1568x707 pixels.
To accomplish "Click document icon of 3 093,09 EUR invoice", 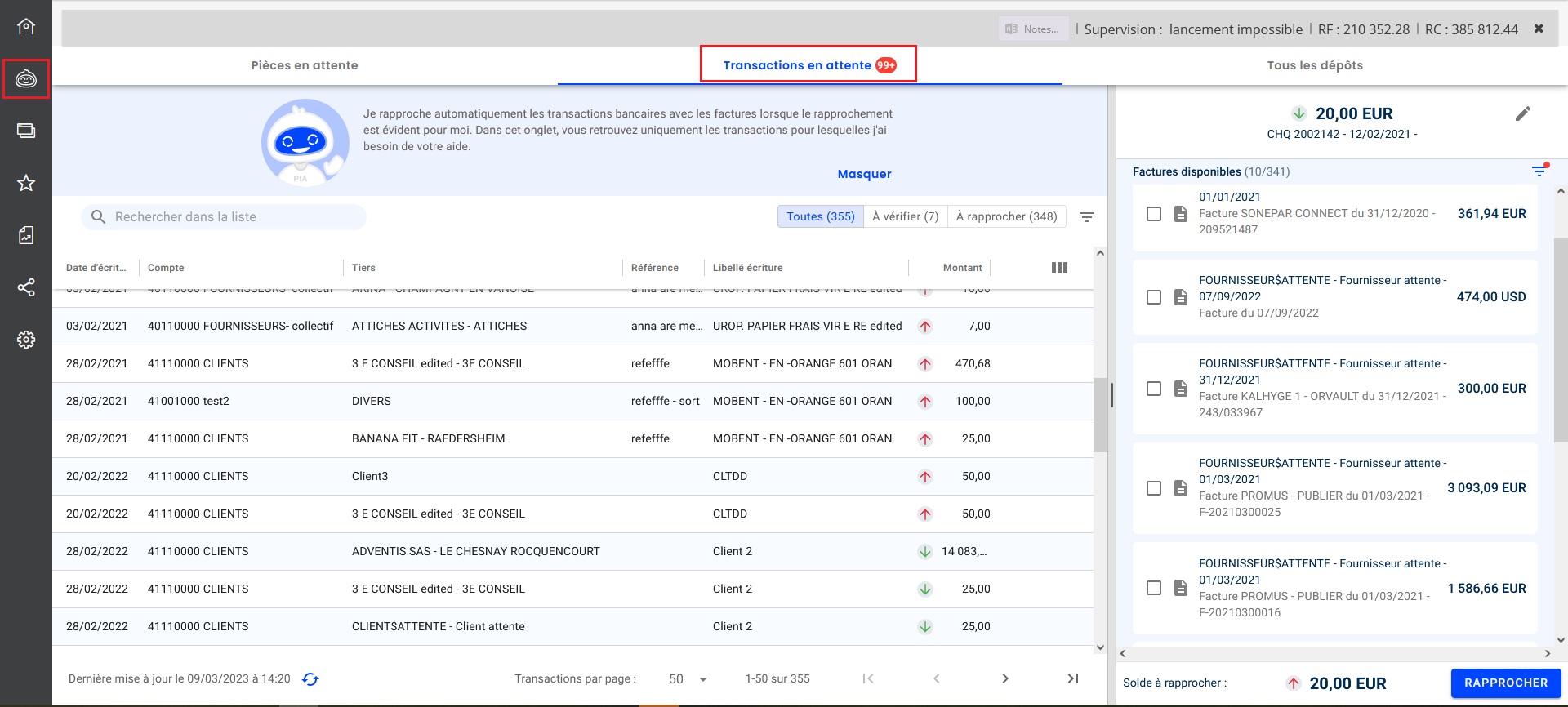I will pyautogui.click(x=1181, y=488).
